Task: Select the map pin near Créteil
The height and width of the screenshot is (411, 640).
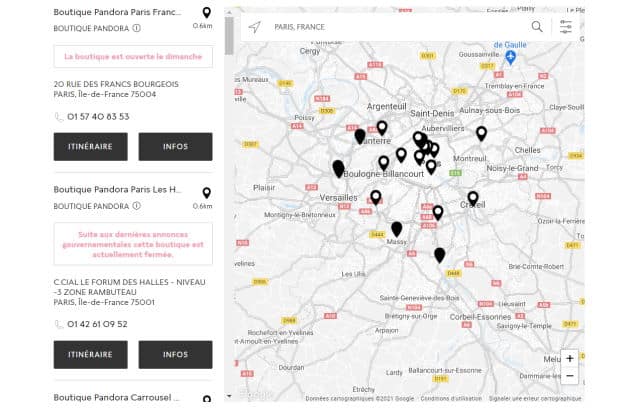Action: pos(473,199)
